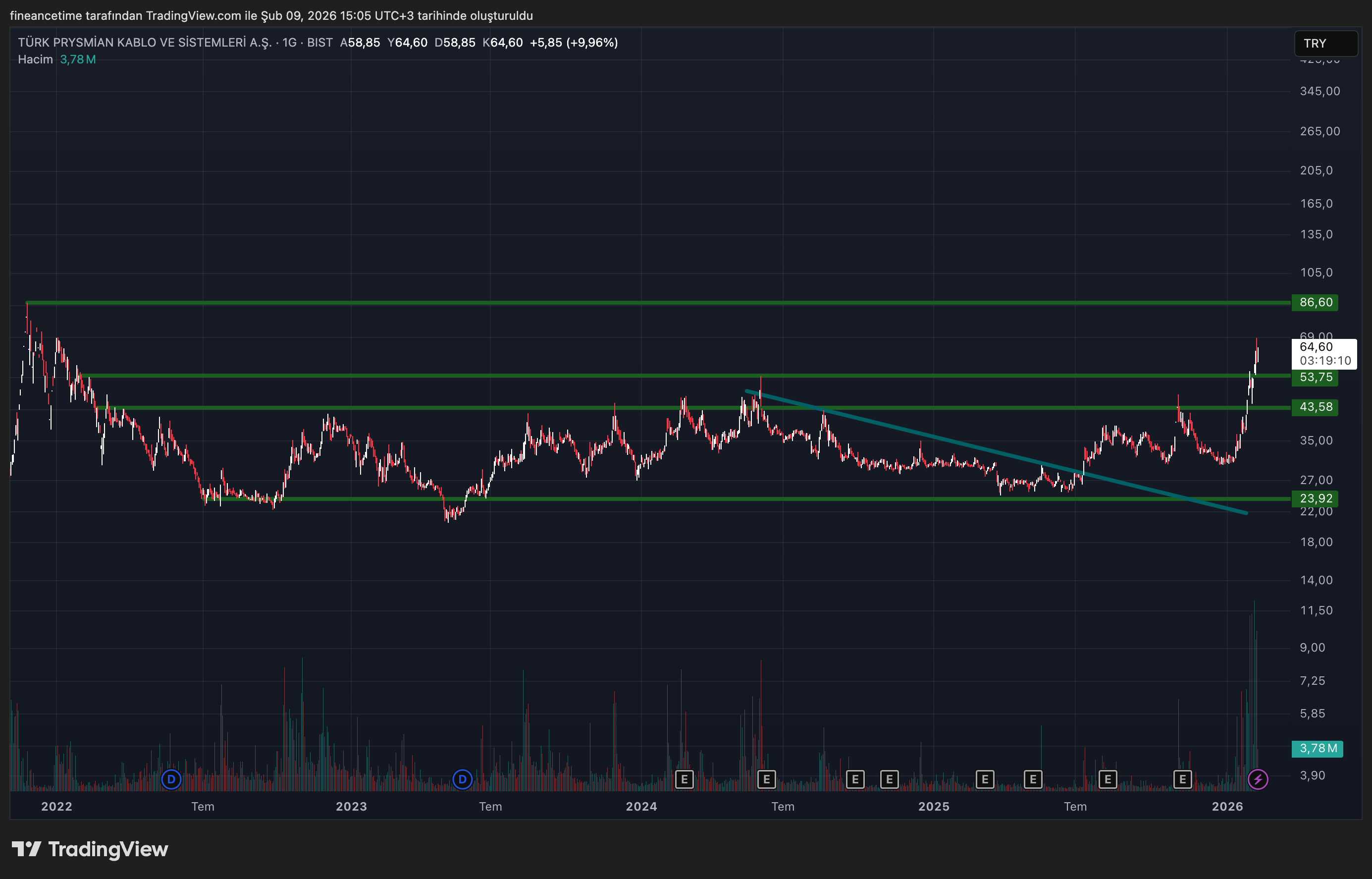Click the E marker just left of the mid-2025 Tem label
1372x879 pixels.
click(1033, 779)
